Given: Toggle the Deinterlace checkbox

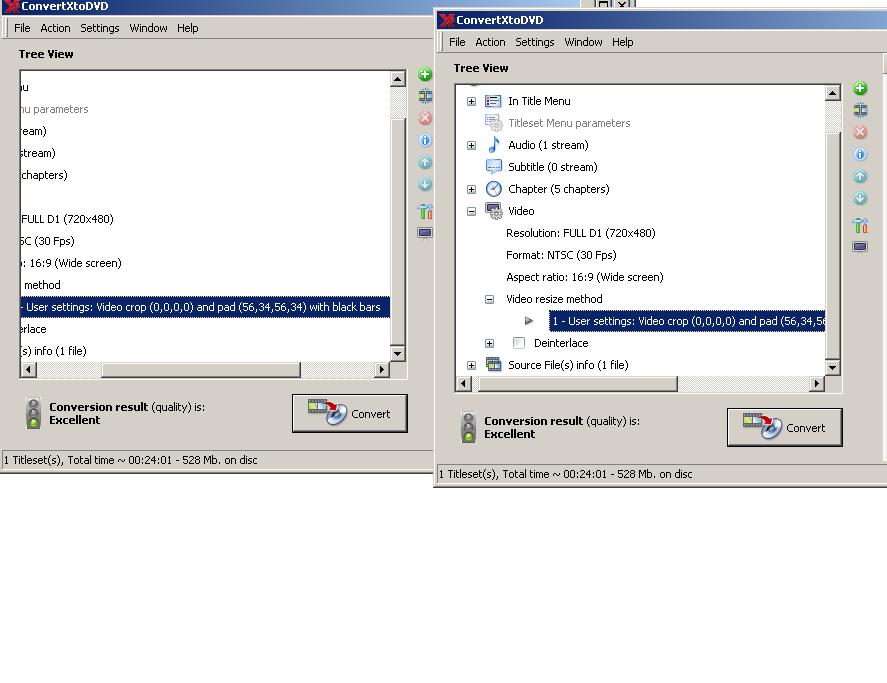Looking at the screenshot, I should click(x=519, y=343).
